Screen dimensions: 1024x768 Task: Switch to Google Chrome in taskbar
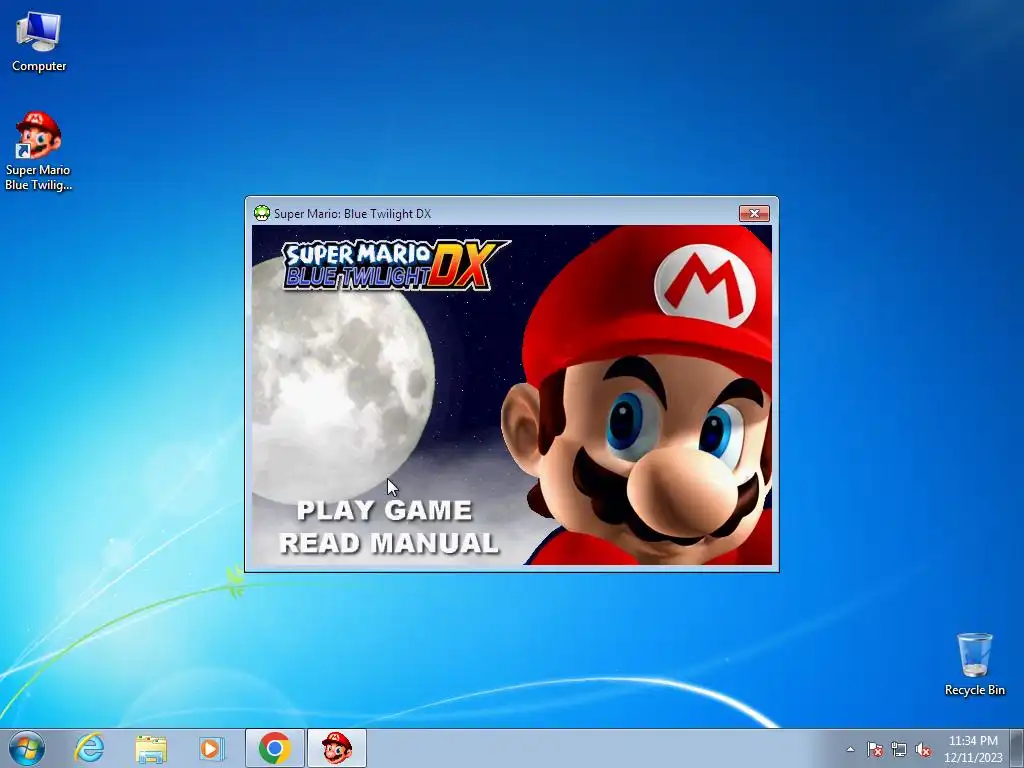(x=274, y=748)
